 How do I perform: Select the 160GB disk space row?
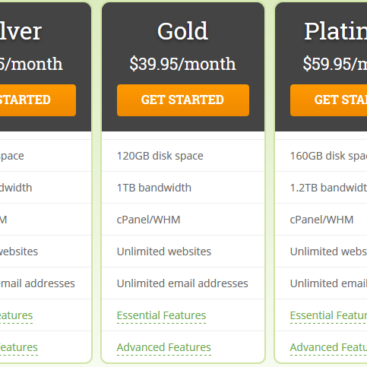click(x=321, y=156)
